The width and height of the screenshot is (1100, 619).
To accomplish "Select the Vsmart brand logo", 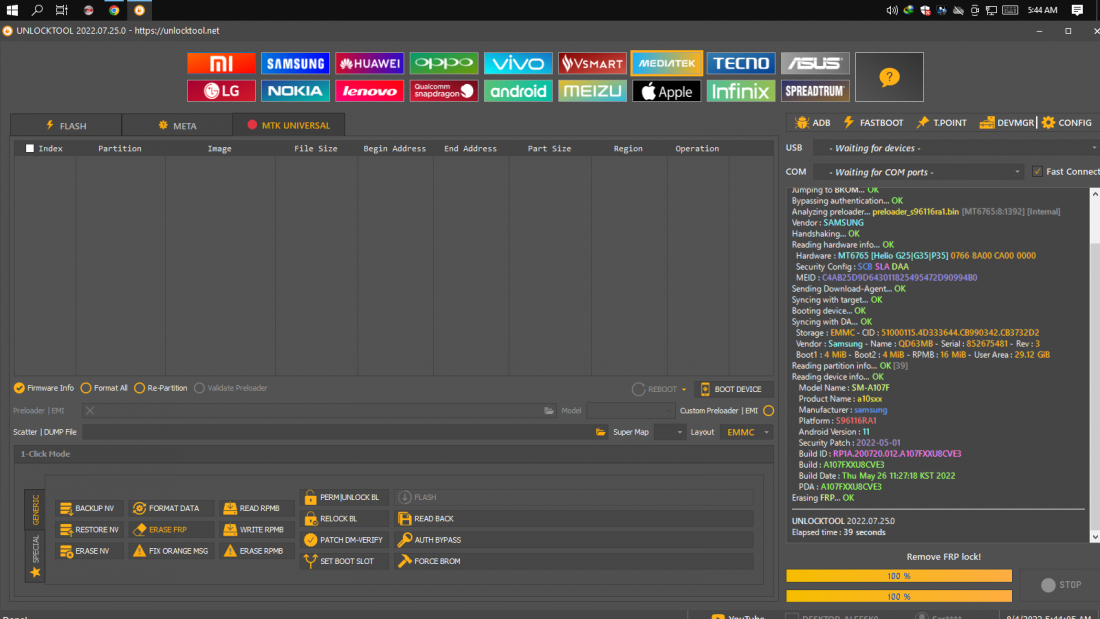I will [x=592, y=63].
